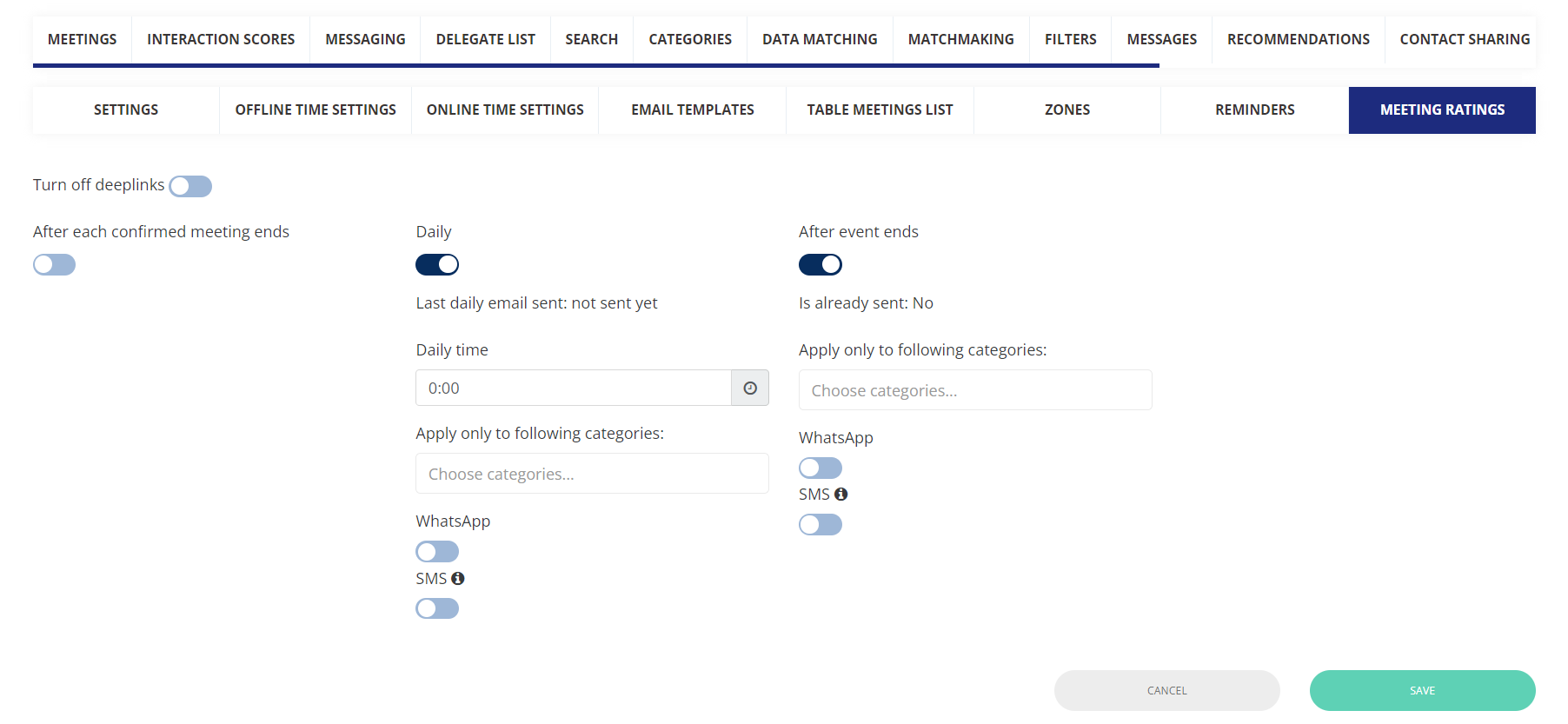This screenshot has width=1568, height=724.
Task: Open the Settings sub-tab
Action: tap(126, 110)
